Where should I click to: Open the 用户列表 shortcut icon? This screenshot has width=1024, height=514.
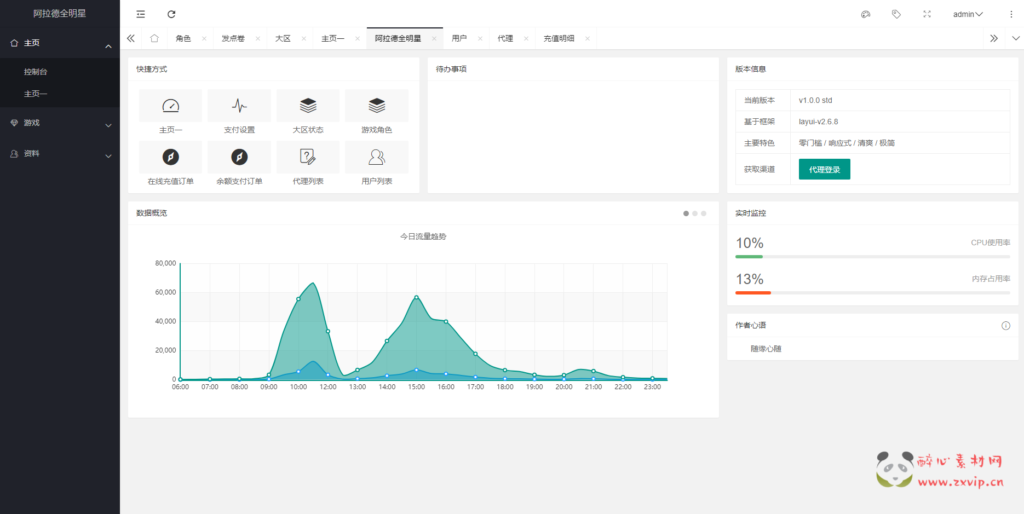tap(377, 157)
